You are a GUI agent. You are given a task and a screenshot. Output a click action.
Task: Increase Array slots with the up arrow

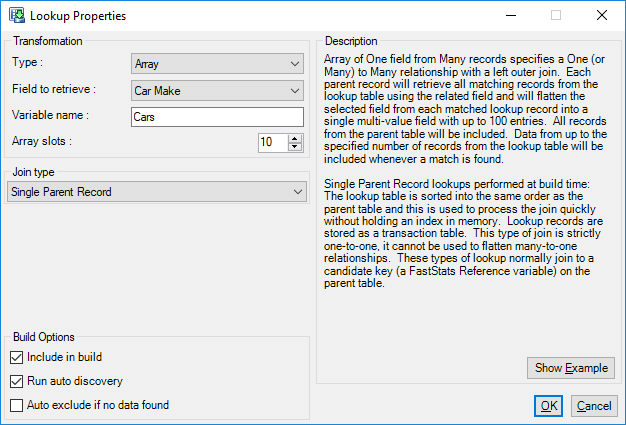(295, 138)
